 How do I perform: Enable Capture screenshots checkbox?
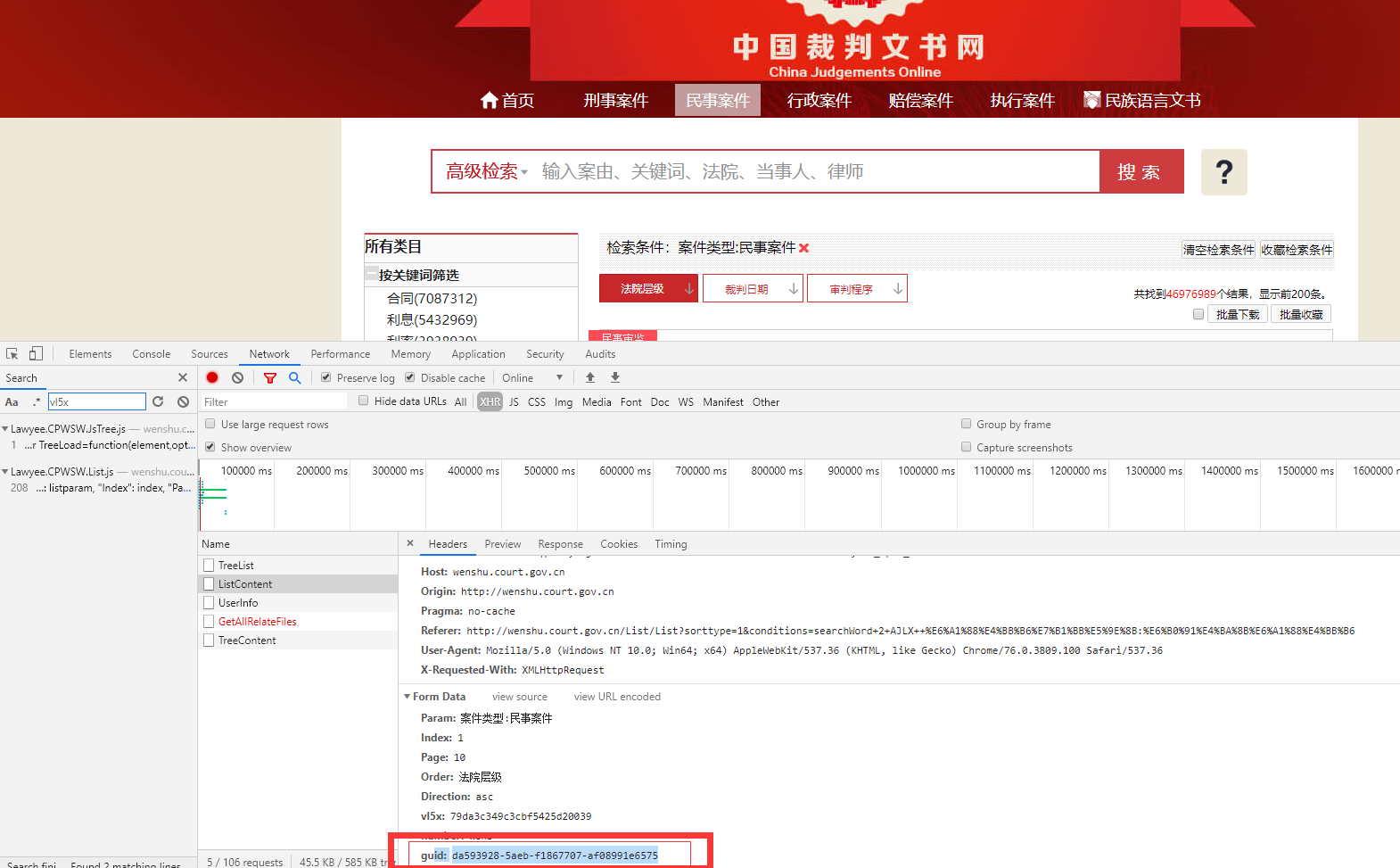click(x=967, y=447)
